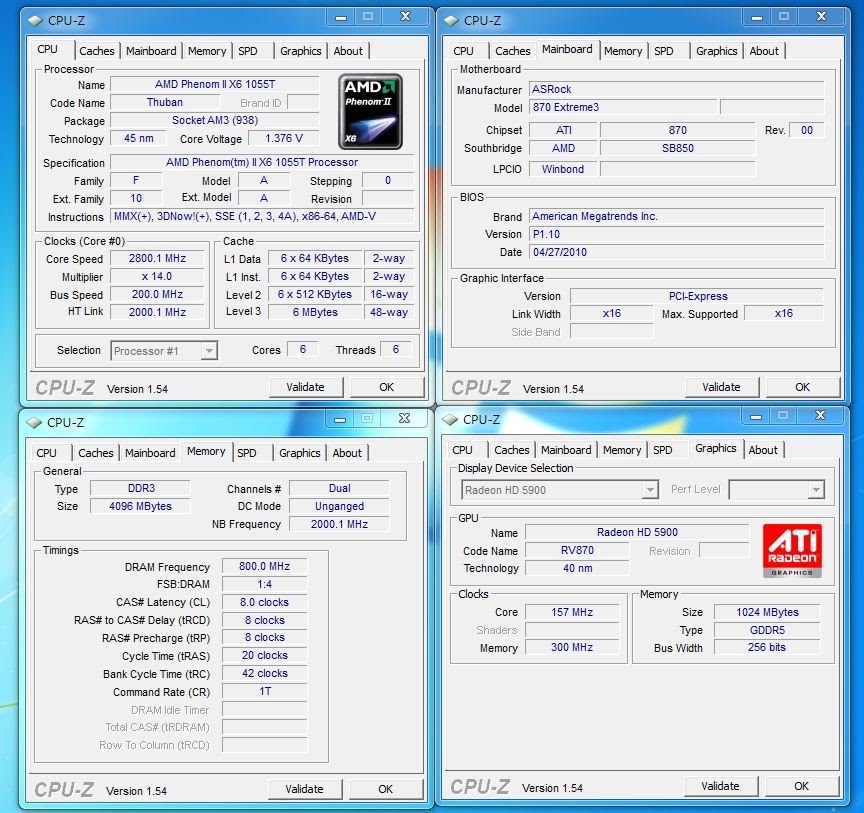The height and width of the screenshot is (813, 864).
Task: Open About tab in Graphics window
Action: click(763, 450)
